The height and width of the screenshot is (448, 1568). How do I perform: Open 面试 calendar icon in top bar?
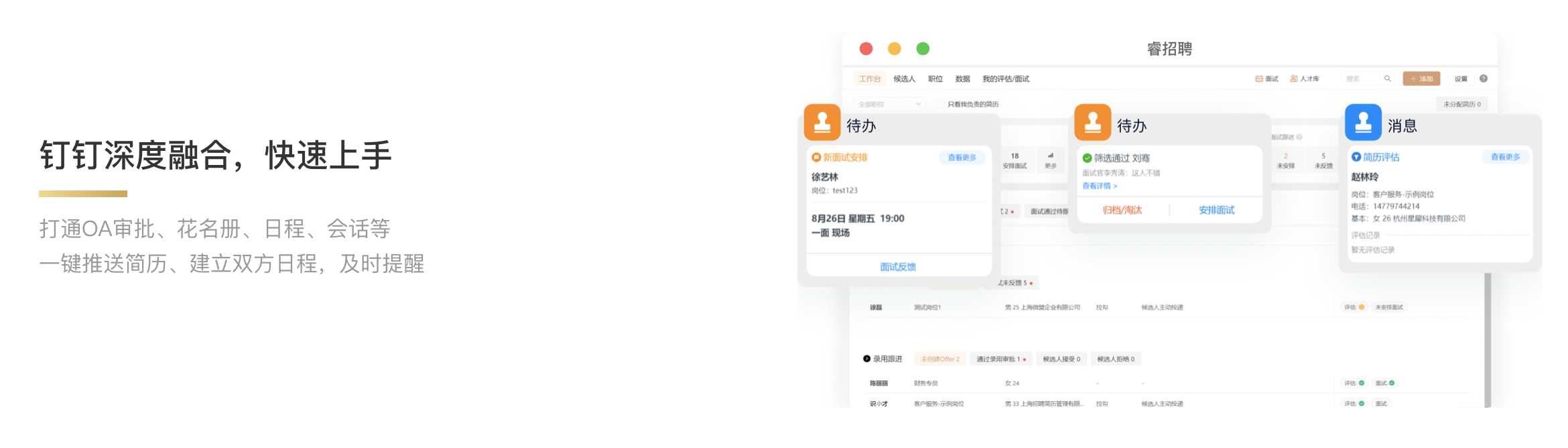click(1259, 78)
